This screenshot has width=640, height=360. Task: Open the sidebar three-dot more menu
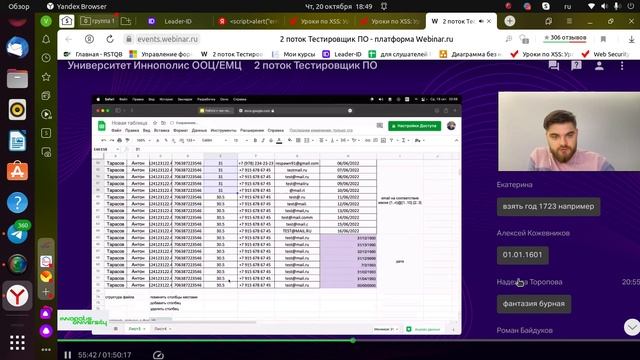(x=46, y=349)
